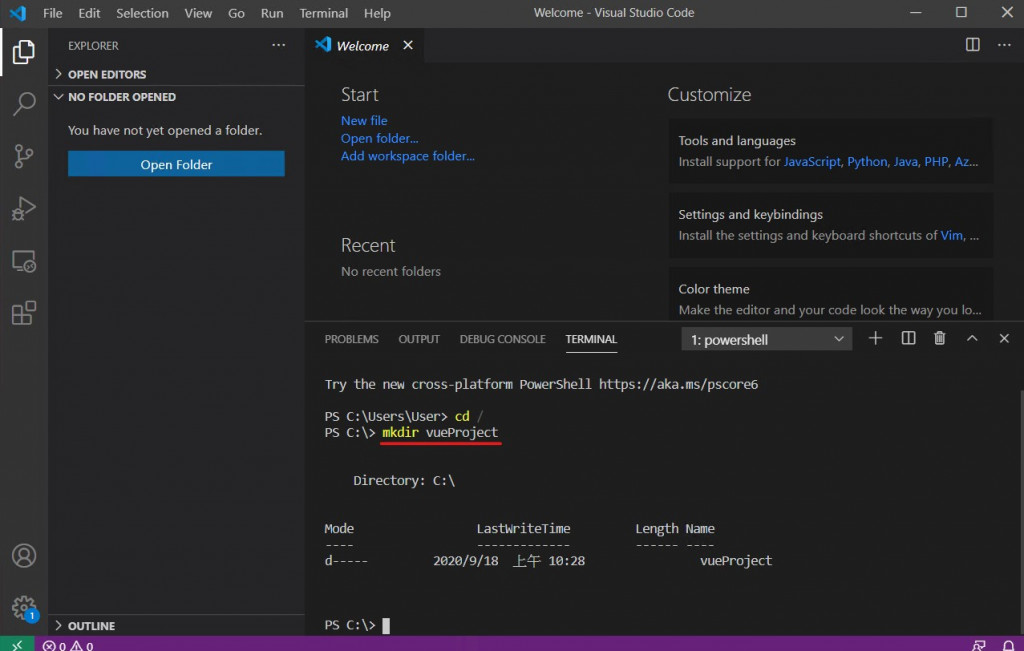
Task: Switch to the Output panel tab
Action: click(419, 339)
